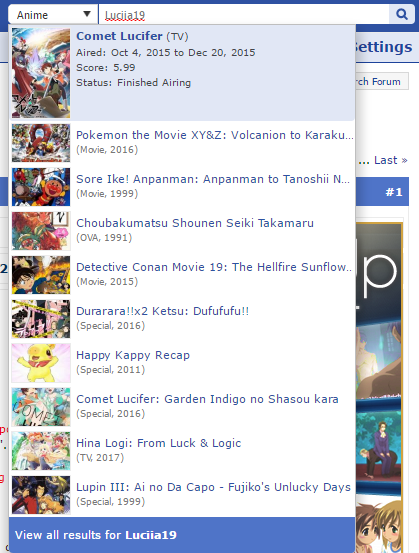Click the search field containing Luciia19

coord(244,14)
